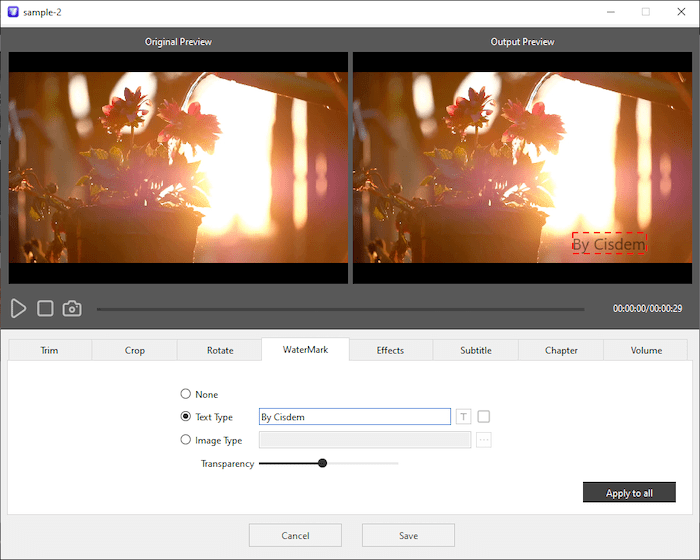
Task: Click the watermark text input field
Action: (354, 417)
